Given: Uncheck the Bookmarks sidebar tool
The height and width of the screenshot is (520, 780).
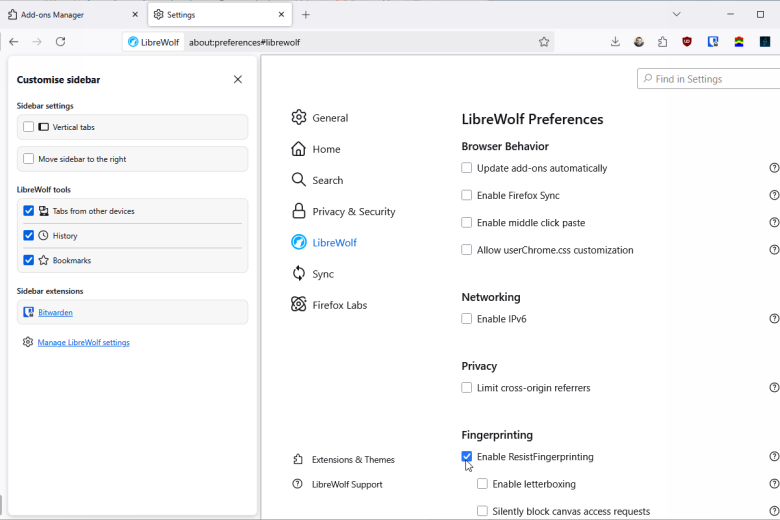Looking at the screenshot, I should pos(28,260).
